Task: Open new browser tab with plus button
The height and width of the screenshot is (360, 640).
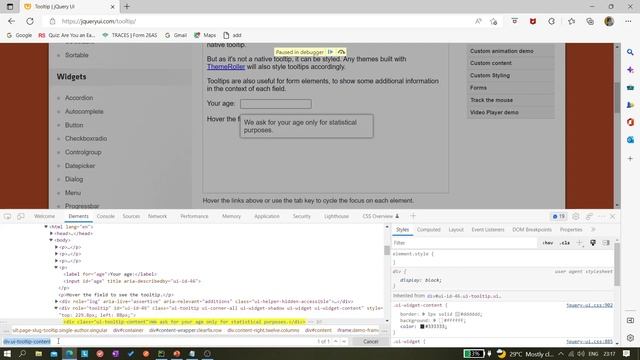Action: [x=127, y=7]
